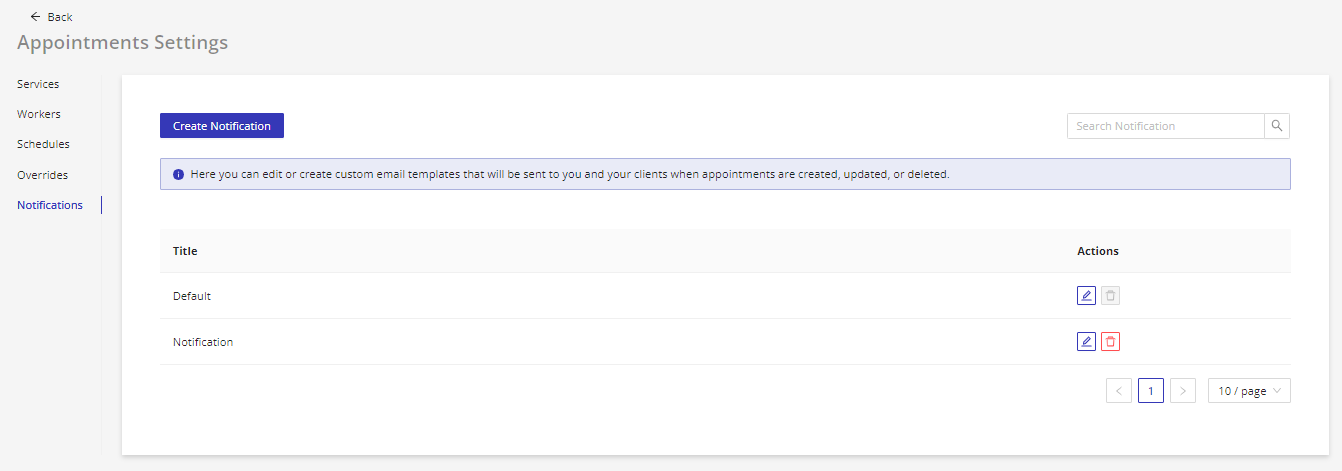Open the Overrides section
This screenshot has width=1342, height=471.
(43, 175)
